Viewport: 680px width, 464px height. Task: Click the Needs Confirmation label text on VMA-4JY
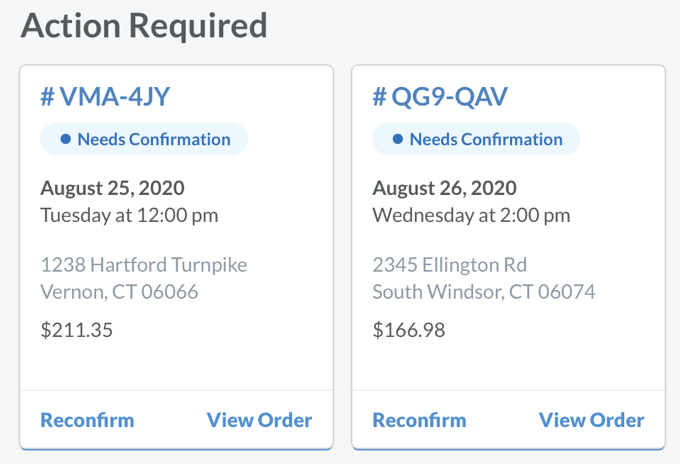coord(153,140)
